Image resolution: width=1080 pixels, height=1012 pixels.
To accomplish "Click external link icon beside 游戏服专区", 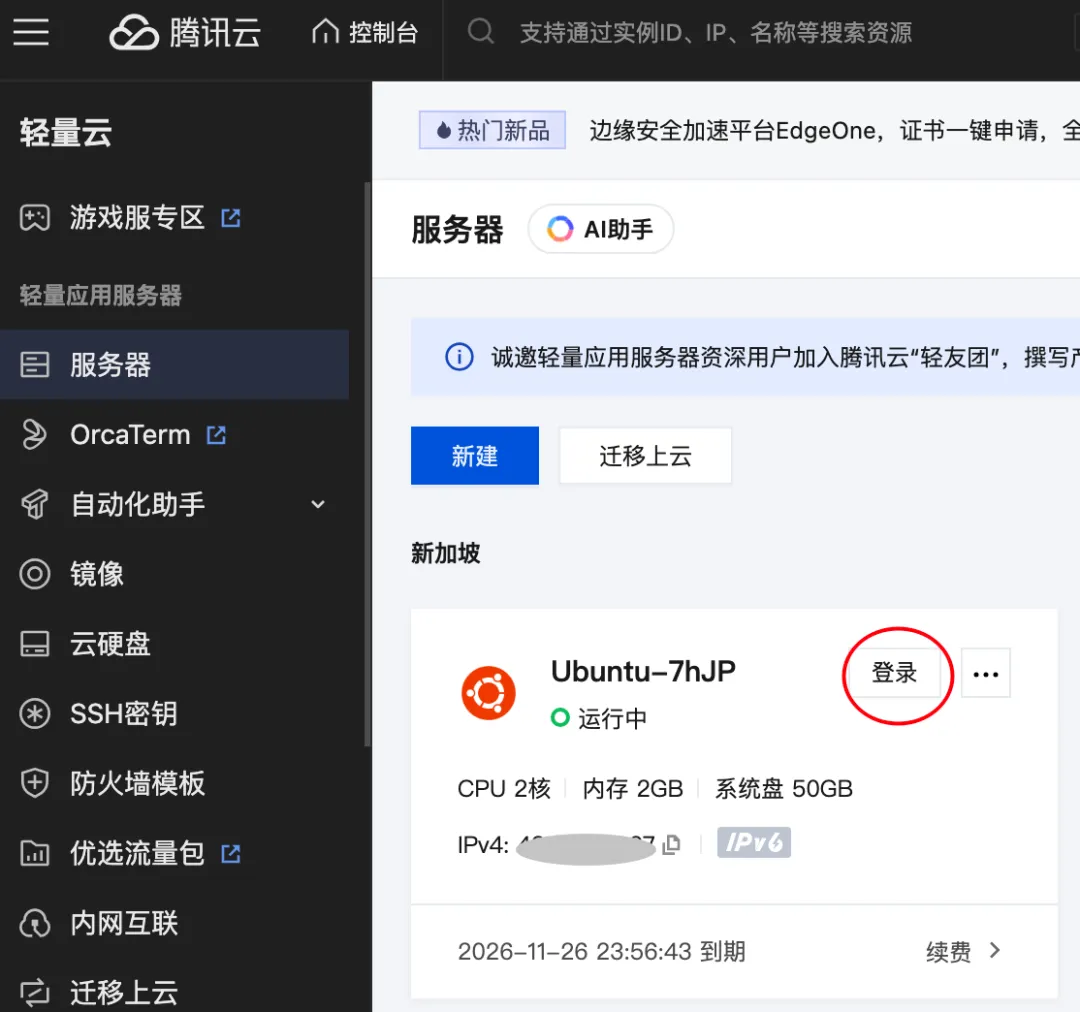I will coord(231,218).
